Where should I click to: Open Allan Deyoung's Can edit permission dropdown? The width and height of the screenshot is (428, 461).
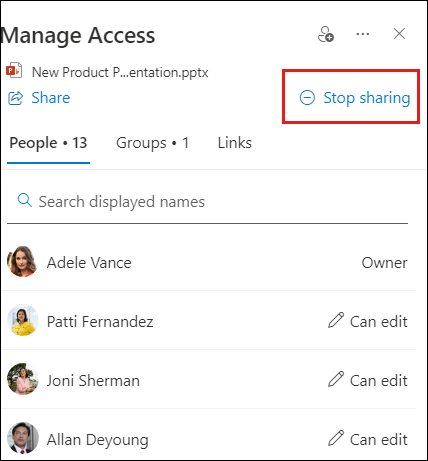pyautogui.click(x=368, y=439)
